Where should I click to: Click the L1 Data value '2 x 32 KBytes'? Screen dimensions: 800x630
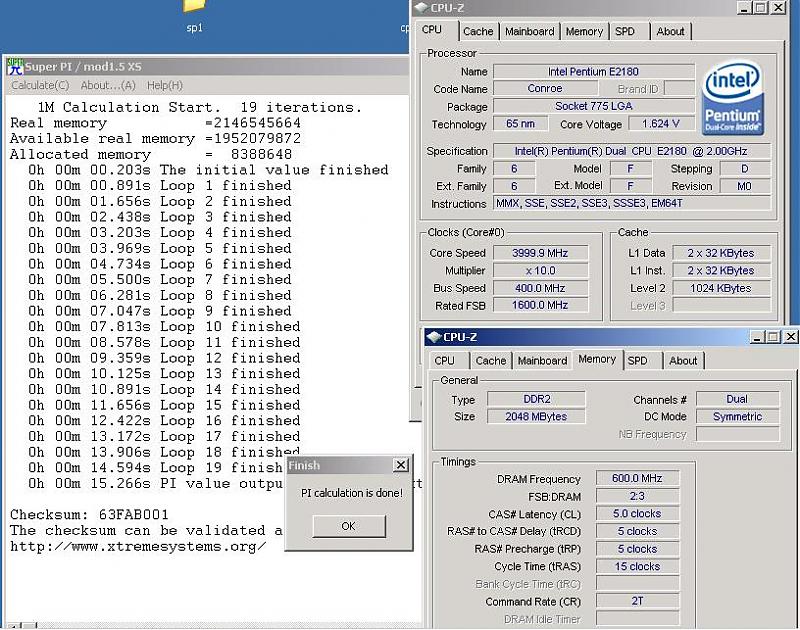(721, 253)
